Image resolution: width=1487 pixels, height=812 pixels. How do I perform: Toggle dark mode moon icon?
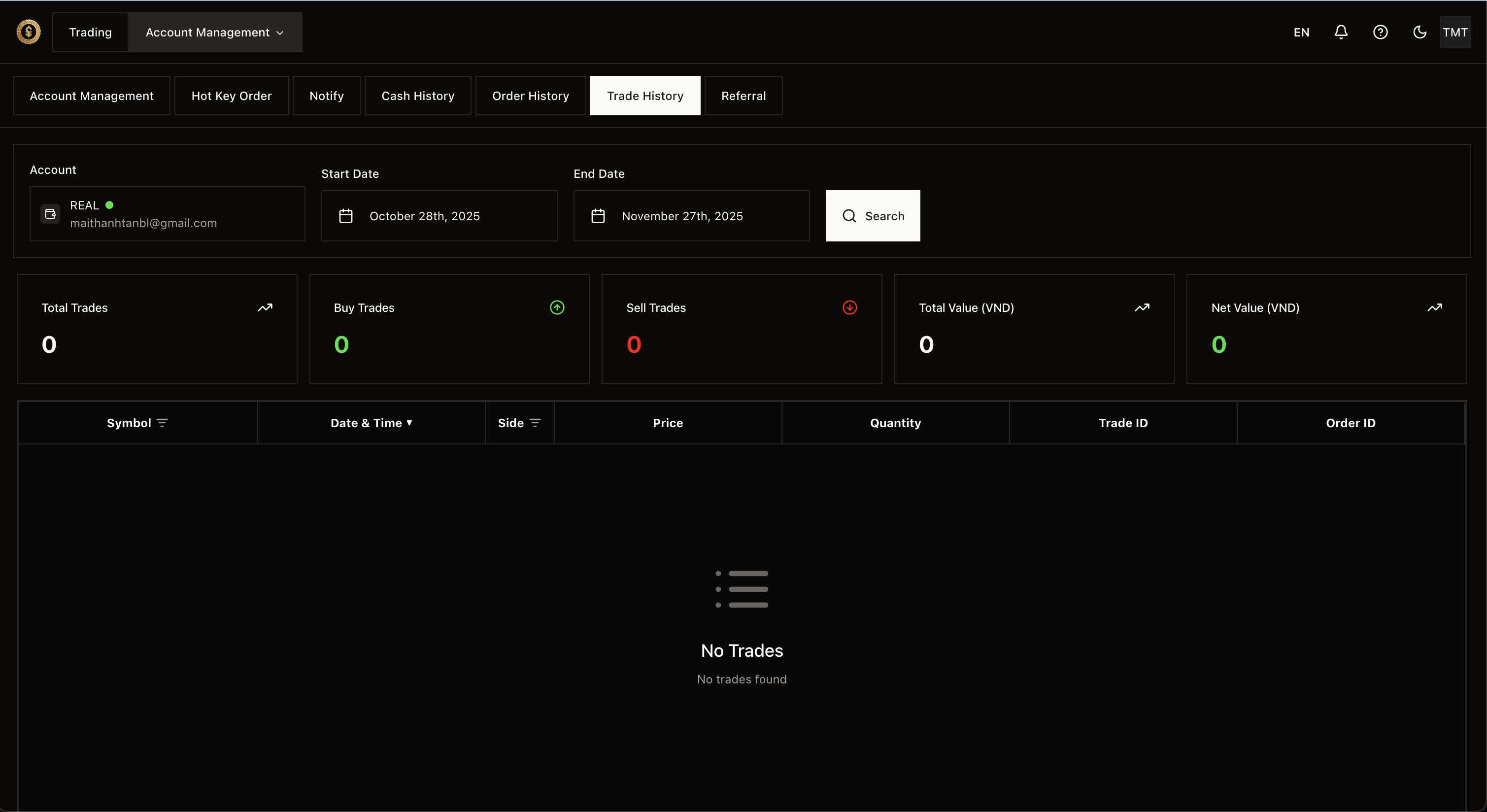point(1419,32)
